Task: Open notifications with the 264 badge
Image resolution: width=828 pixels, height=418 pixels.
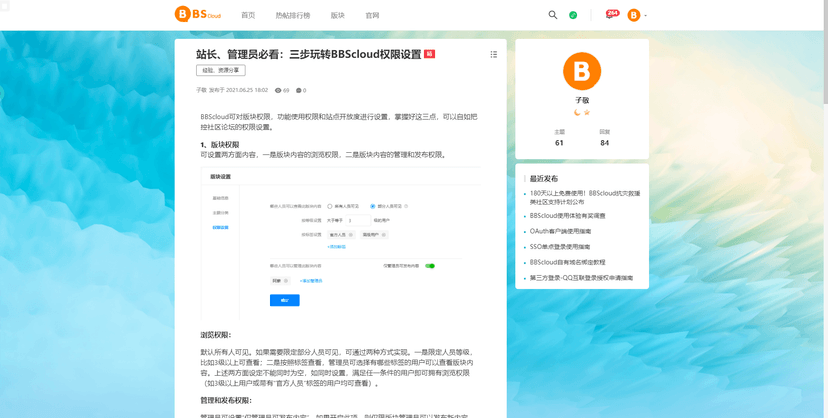Action: [611, 14]
